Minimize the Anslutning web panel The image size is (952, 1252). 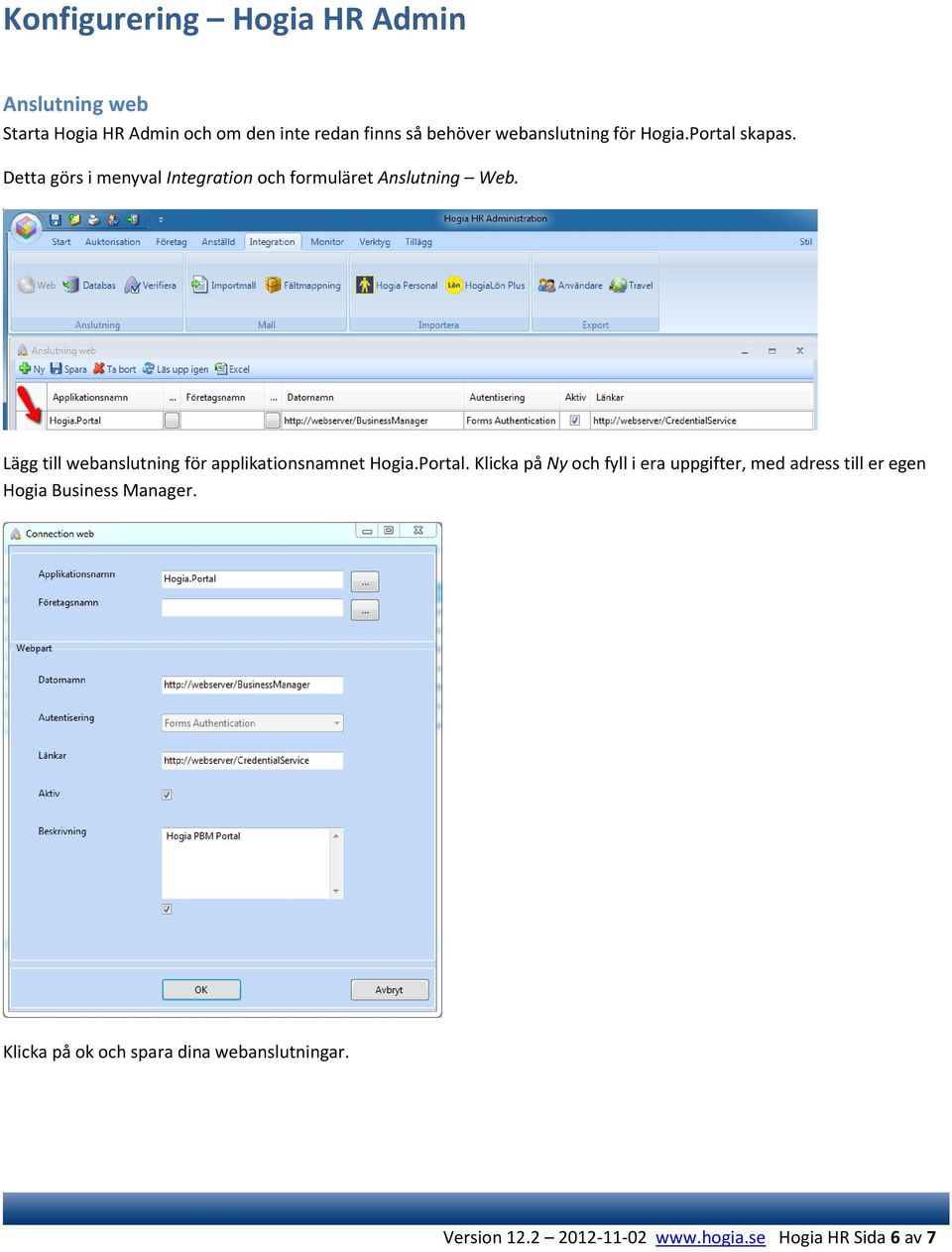[745, 351]
